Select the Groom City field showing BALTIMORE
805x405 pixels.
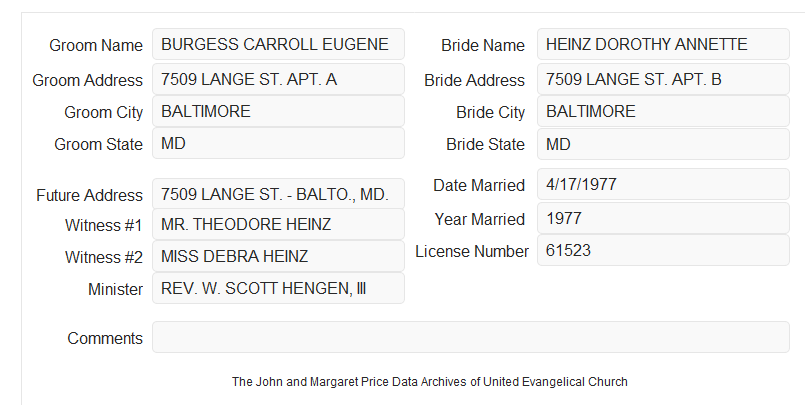(278, 111)
